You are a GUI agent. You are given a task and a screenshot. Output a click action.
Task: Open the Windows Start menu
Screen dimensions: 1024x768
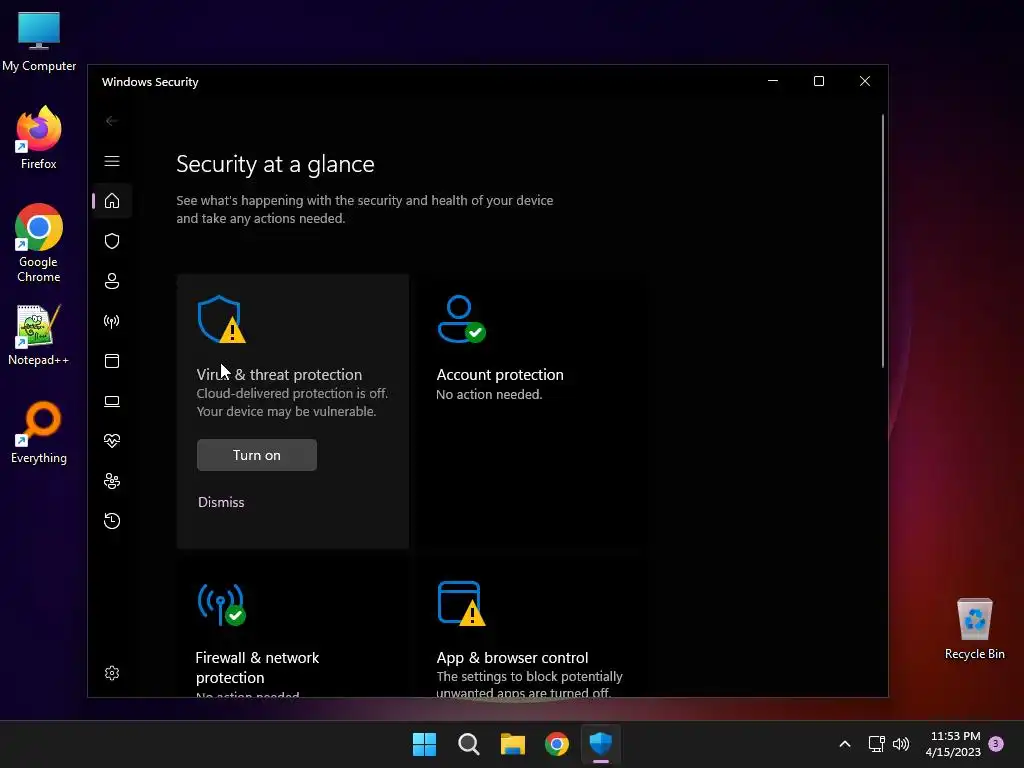[424, 744]
